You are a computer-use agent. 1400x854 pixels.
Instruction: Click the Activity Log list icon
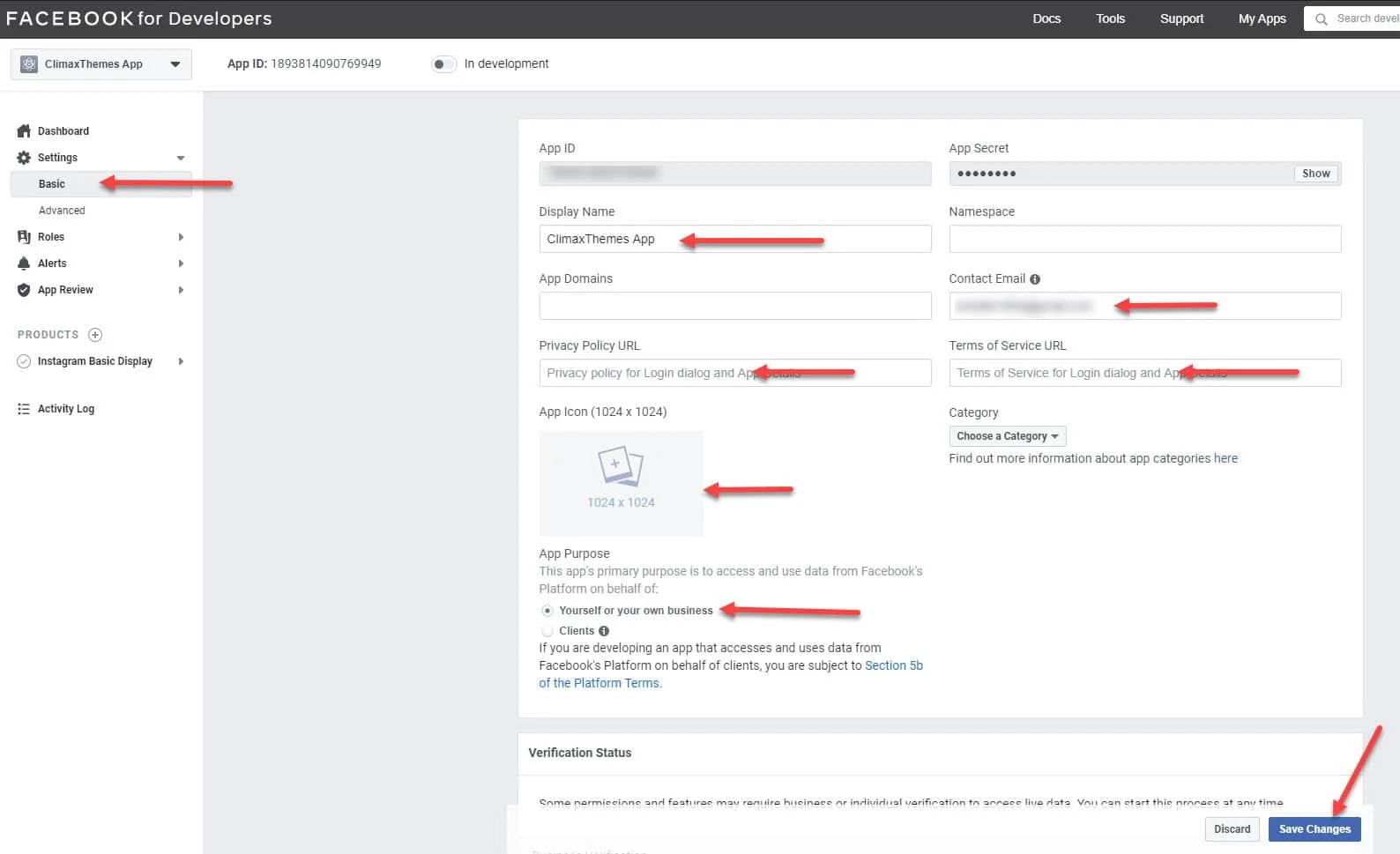(x=24, y=409)
